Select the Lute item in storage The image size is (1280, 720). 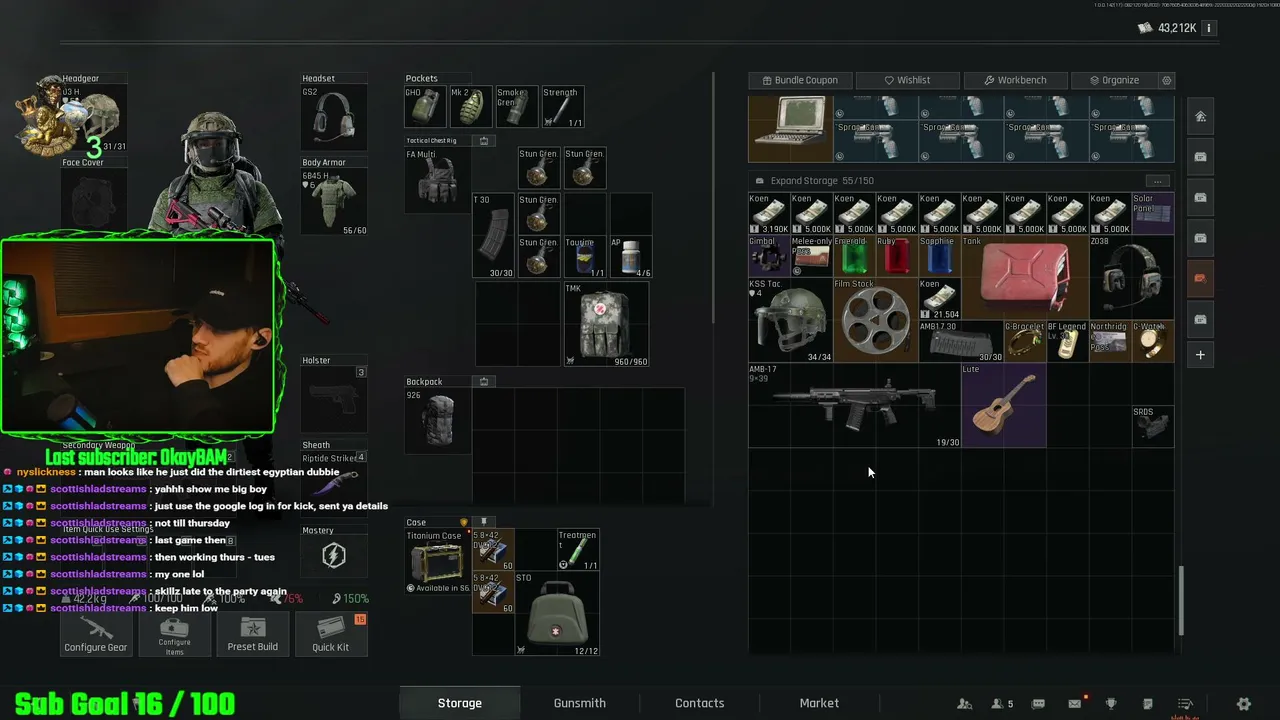click(1003, 405)
